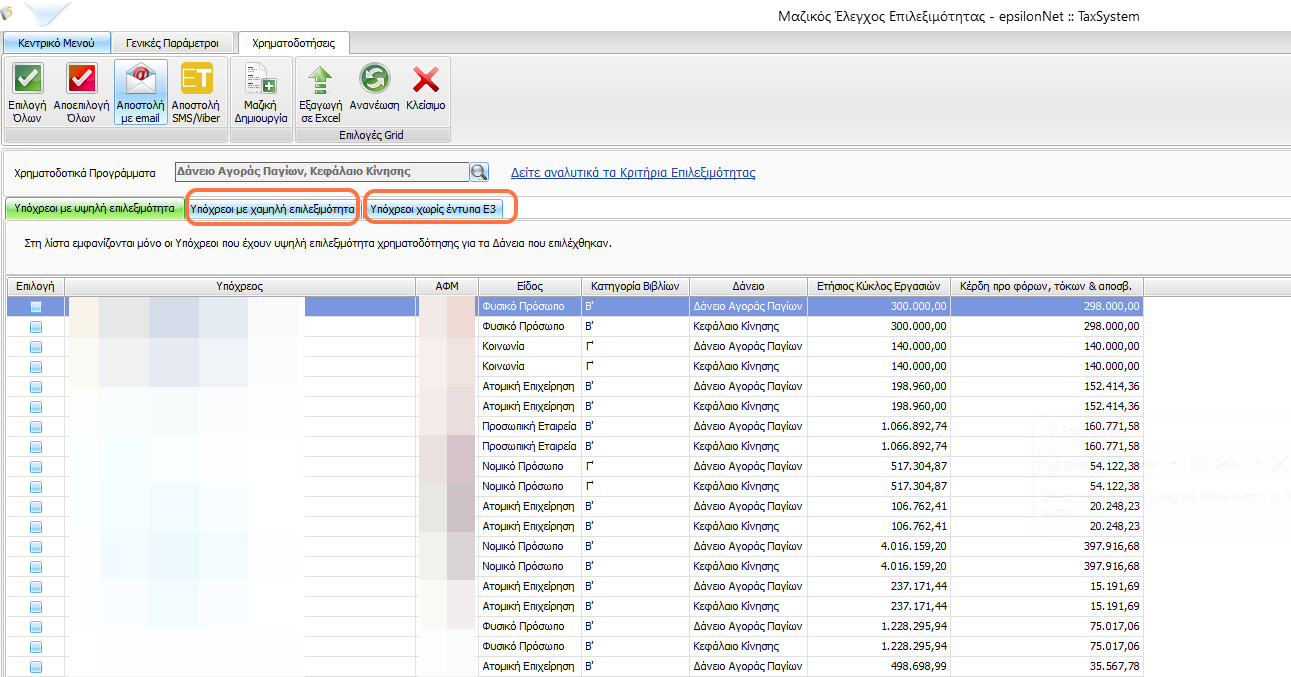Select the Χρηματοδοτήσεις ribbon tab
The width and height of the screenshot is (1291, 677).
tap(293, 43)
